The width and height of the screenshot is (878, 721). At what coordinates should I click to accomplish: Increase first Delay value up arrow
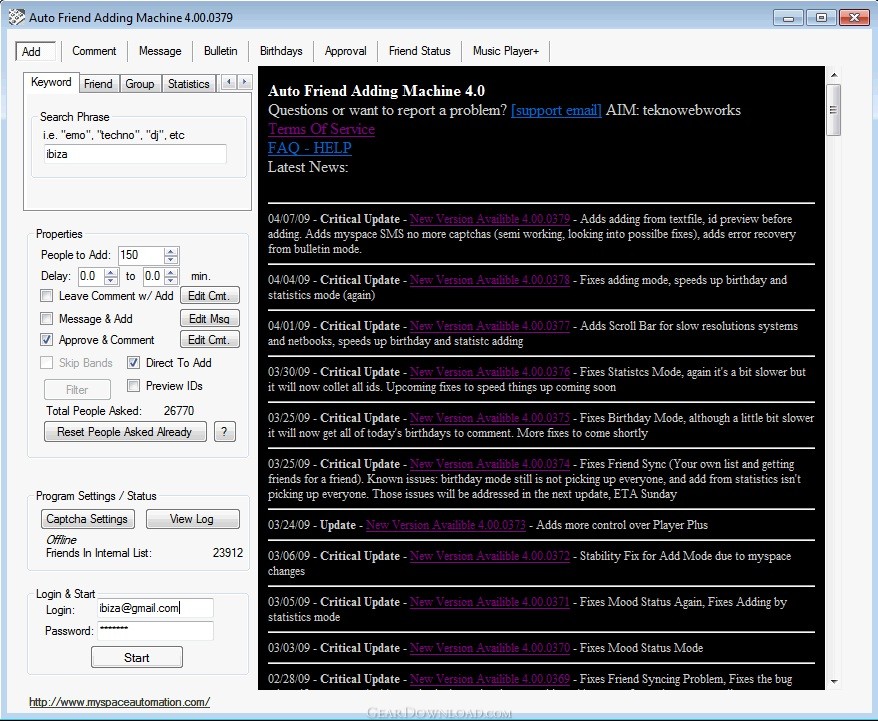coord(111,272)
